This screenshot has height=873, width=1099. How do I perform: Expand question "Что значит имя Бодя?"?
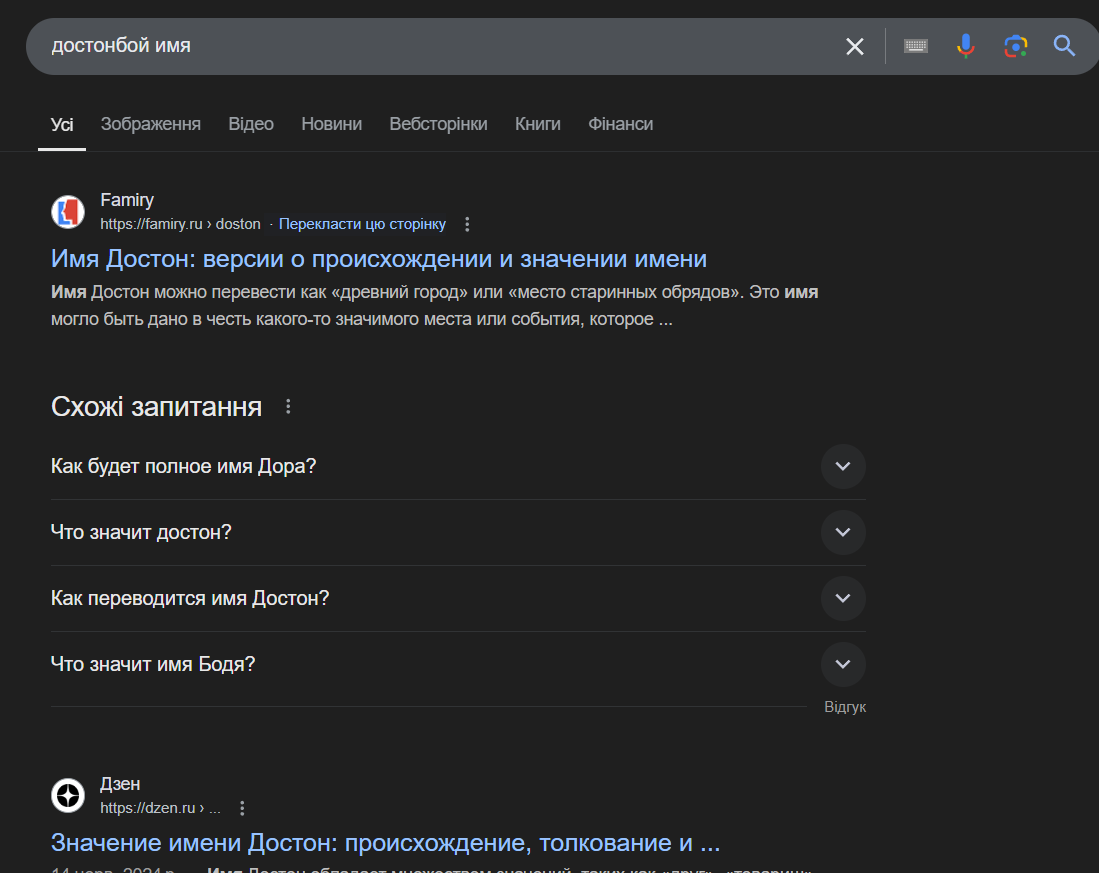pos(842,664)
